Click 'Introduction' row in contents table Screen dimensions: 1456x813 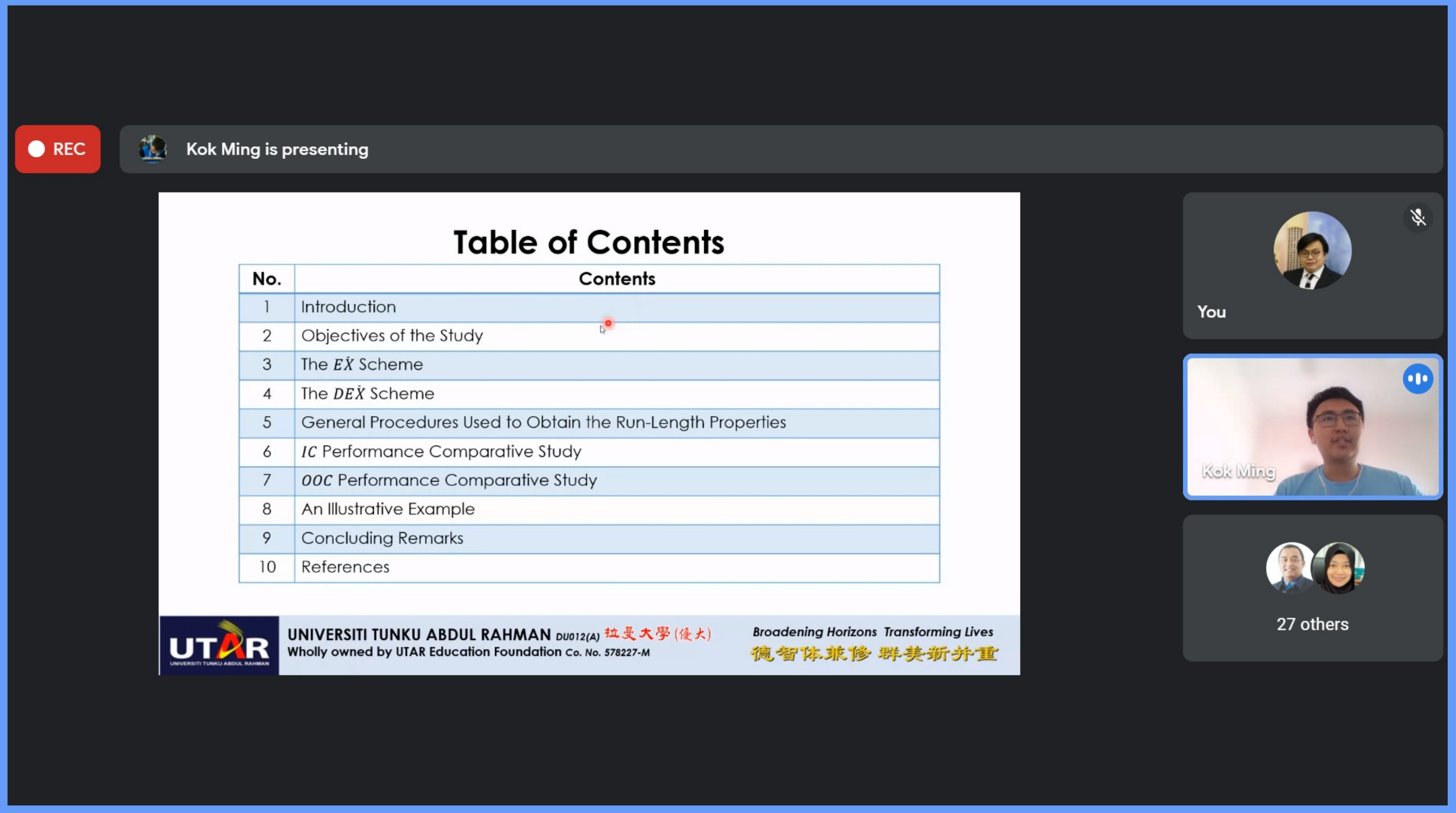(348, 307)
